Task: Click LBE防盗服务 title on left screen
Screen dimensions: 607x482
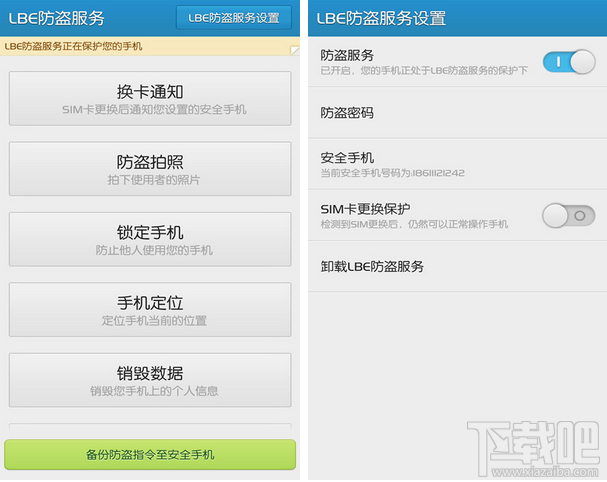Action: pos(57,18)
